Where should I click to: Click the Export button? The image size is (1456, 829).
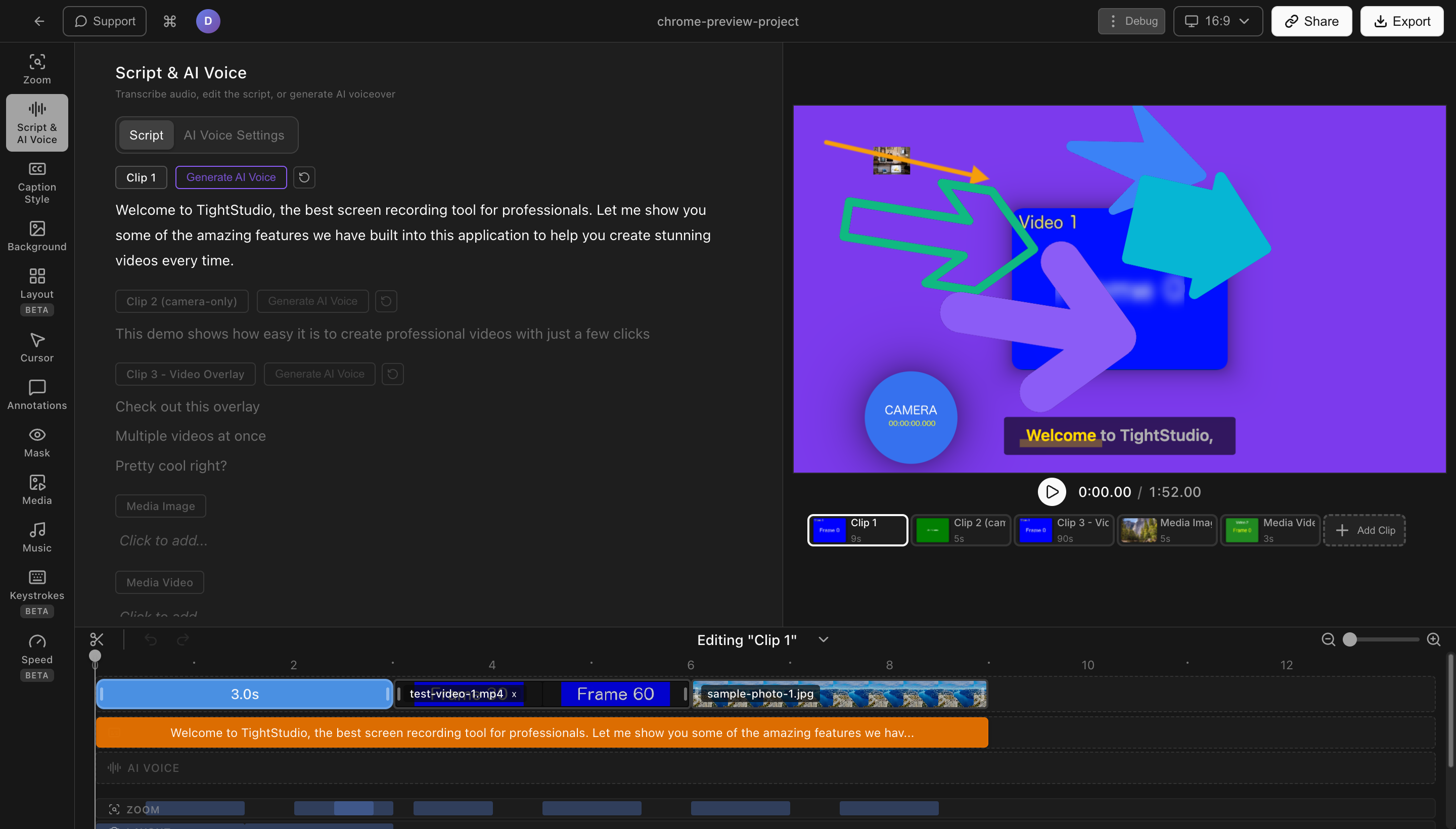pos(1402,21)
